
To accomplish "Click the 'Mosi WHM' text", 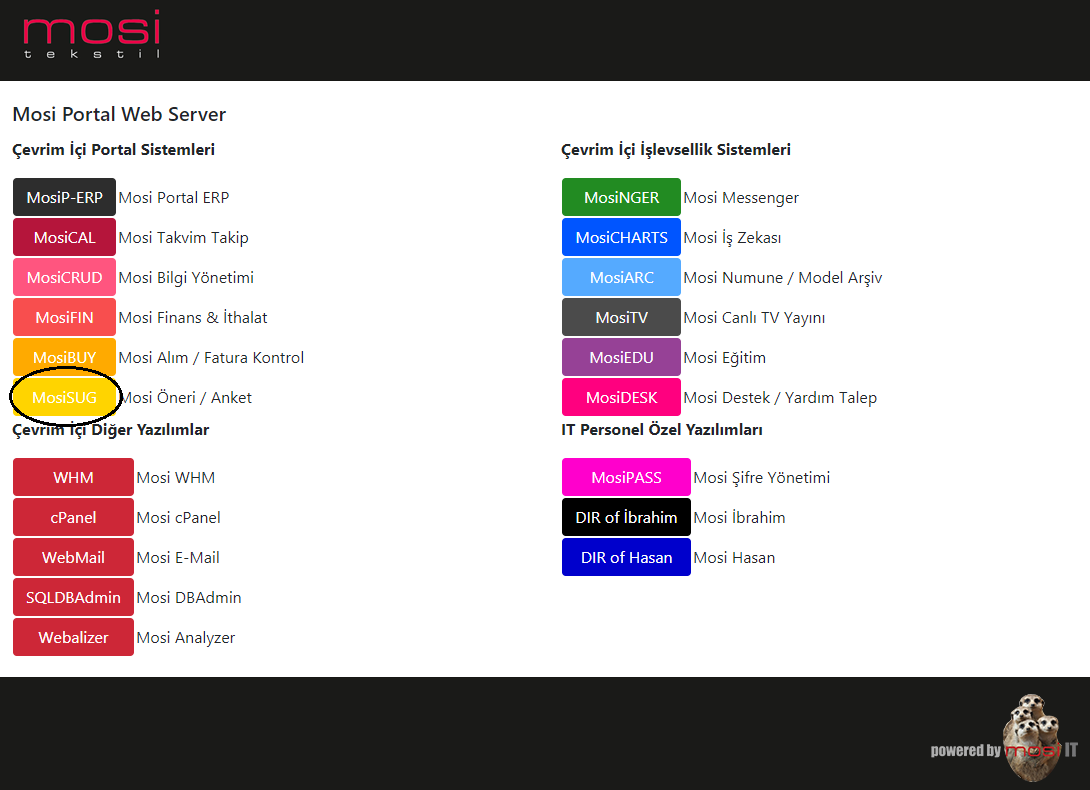I will pyautogui.click(x=176, y=477).
